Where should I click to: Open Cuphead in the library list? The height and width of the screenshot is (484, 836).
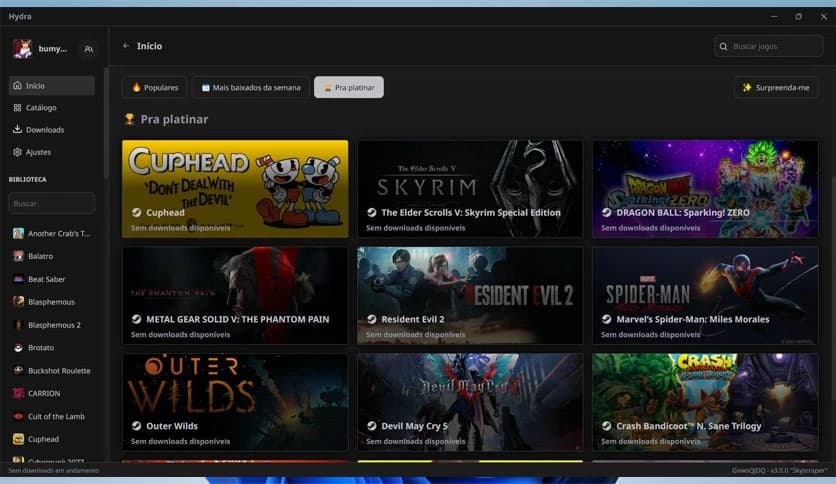click(x=52, y=439)
